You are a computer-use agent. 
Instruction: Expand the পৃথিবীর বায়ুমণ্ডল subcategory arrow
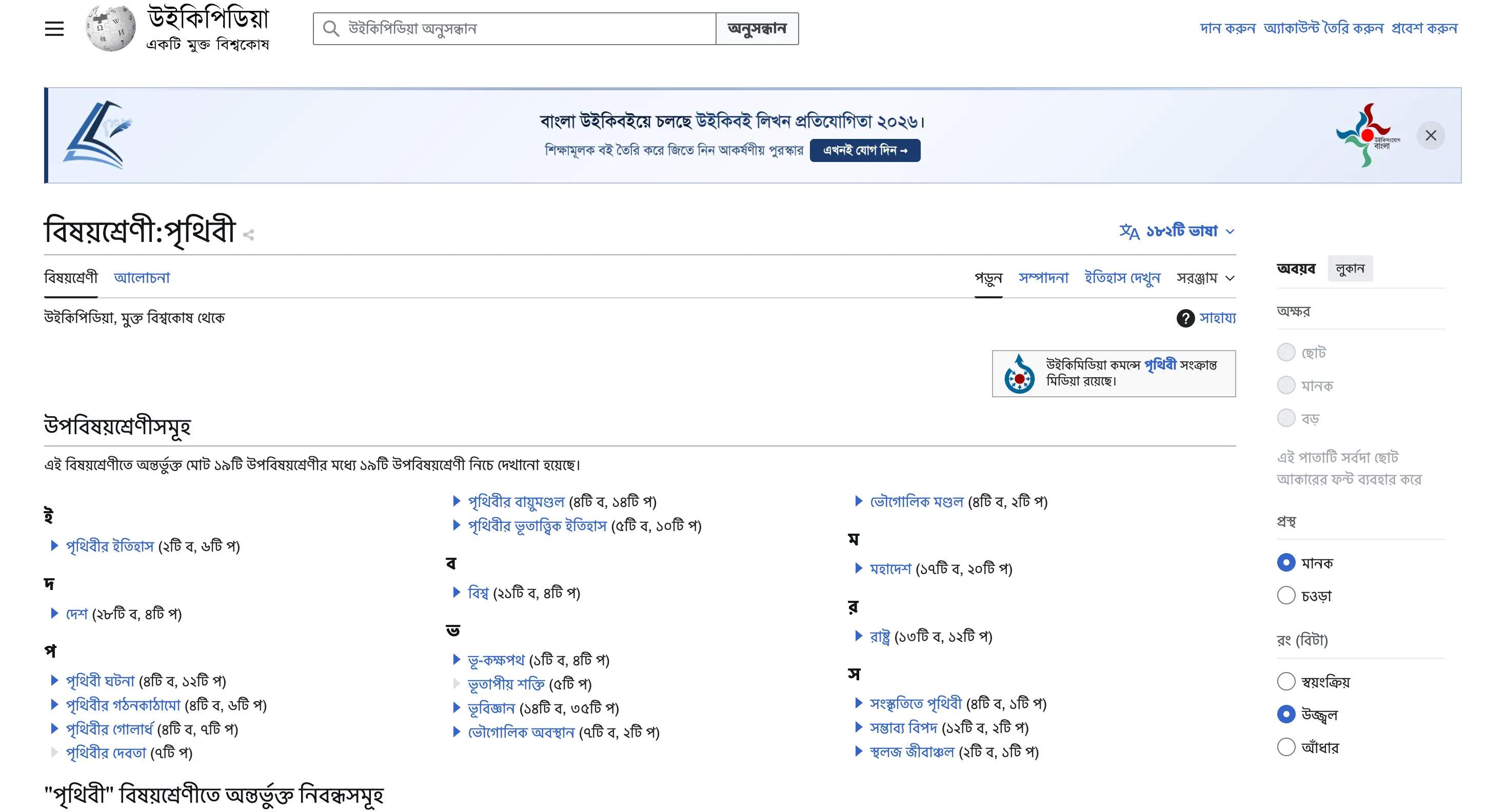[x=457, y=501]
